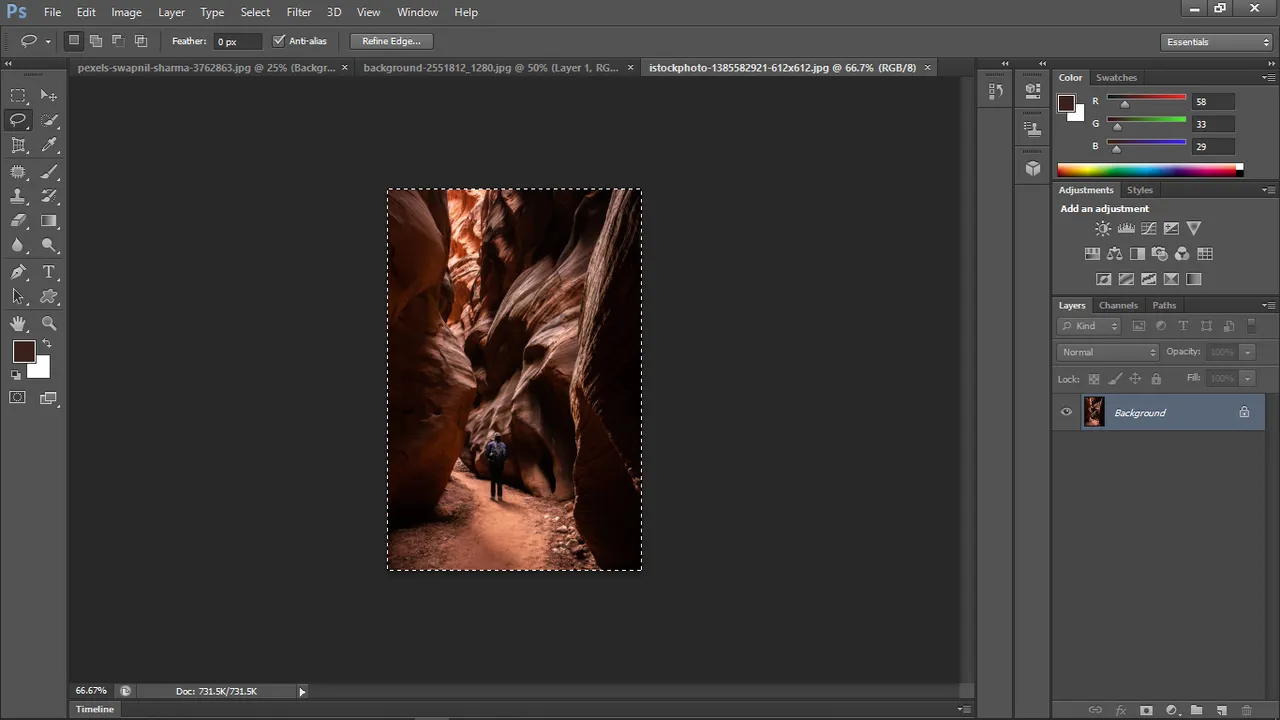This screenshot has width=1280, height=720.
Task: Switch to the Channels tab
Action: pos(1118,305)
